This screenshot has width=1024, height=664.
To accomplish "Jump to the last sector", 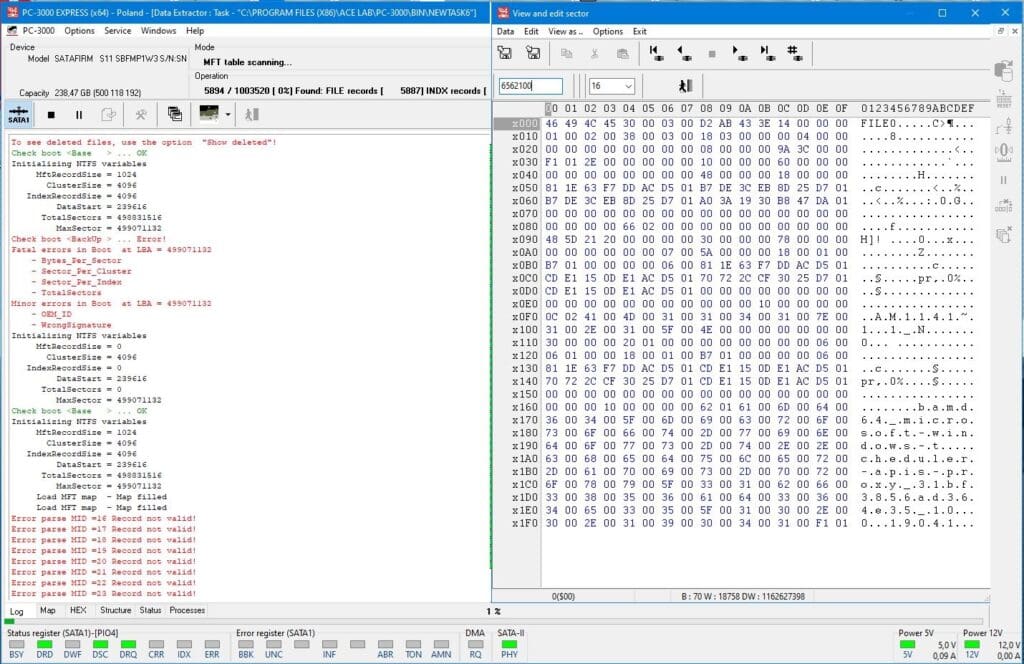I will (x=765, y=53).
